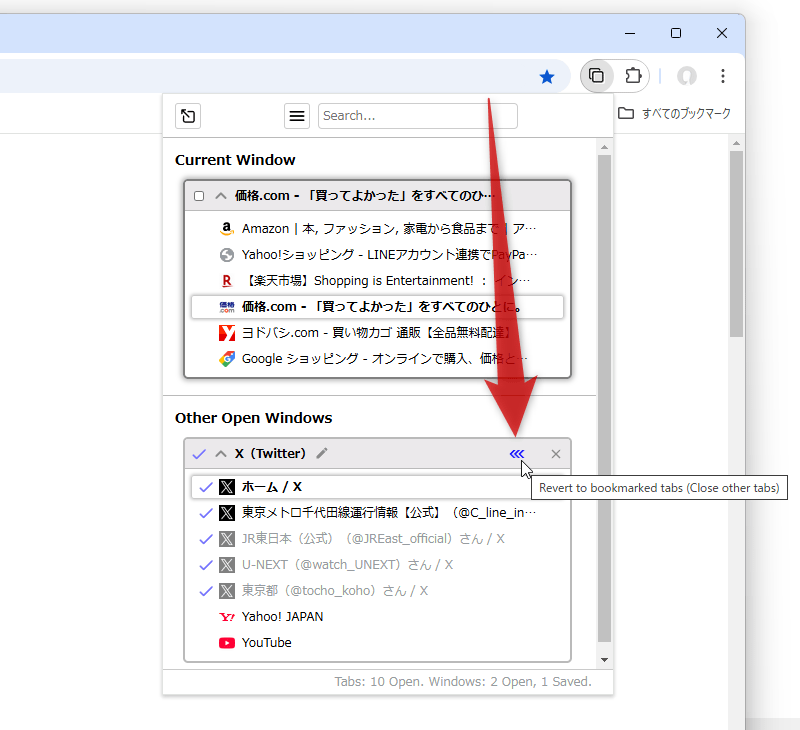Image resolution: width=800 pixels, height=730 pixels.
Task: Click the panel scrollbar down arrow
Action: tap(605, 660)
